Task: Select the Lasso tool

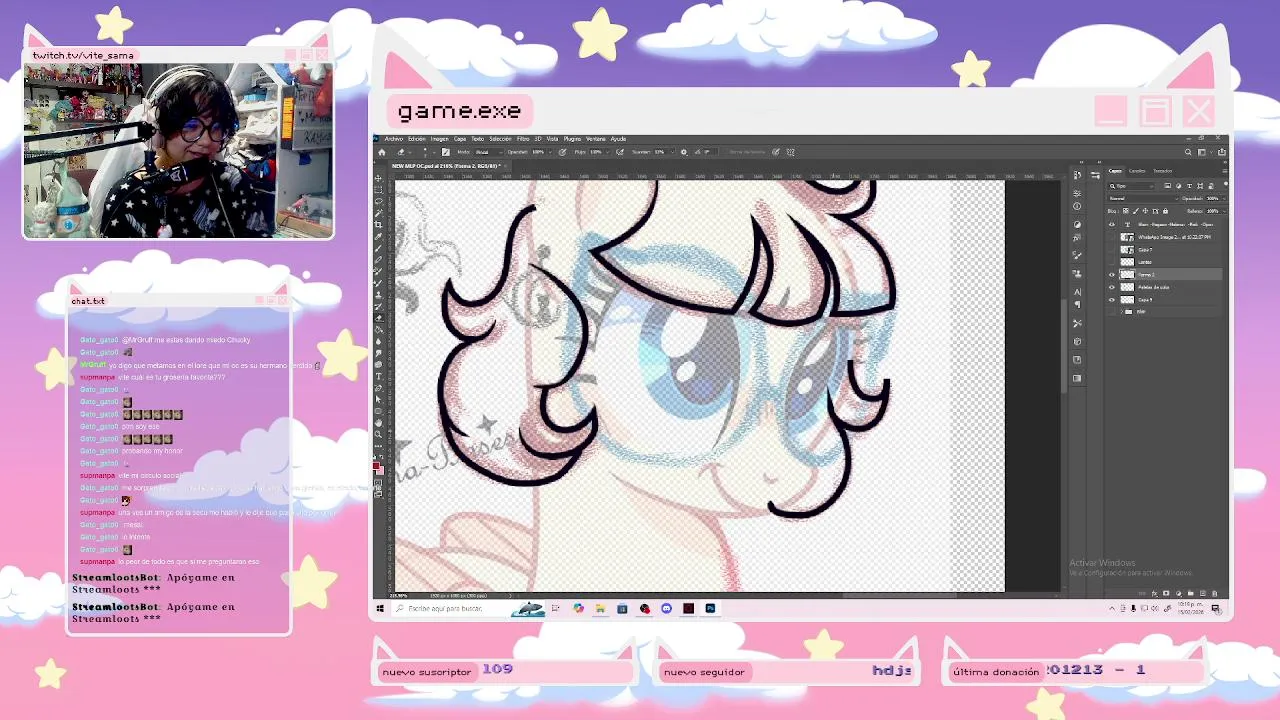Action: [x=378, y=201]
